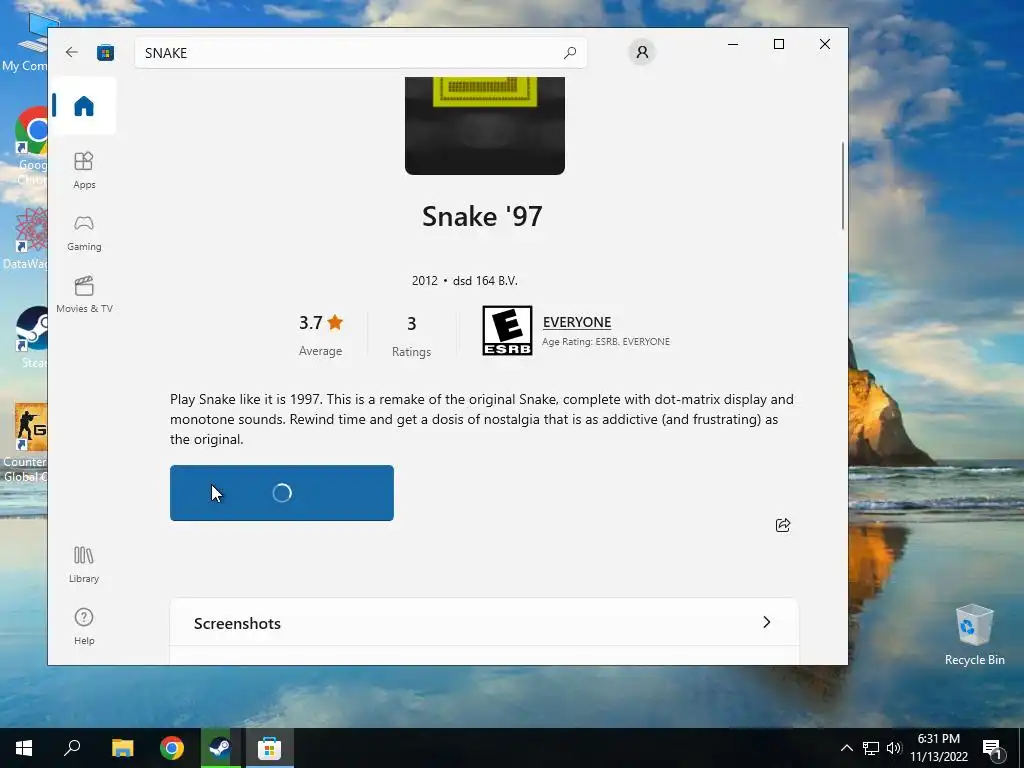The image size is (1024, 768).
Task: Select the Recycle Bin desktop icon
Action: 974,633
